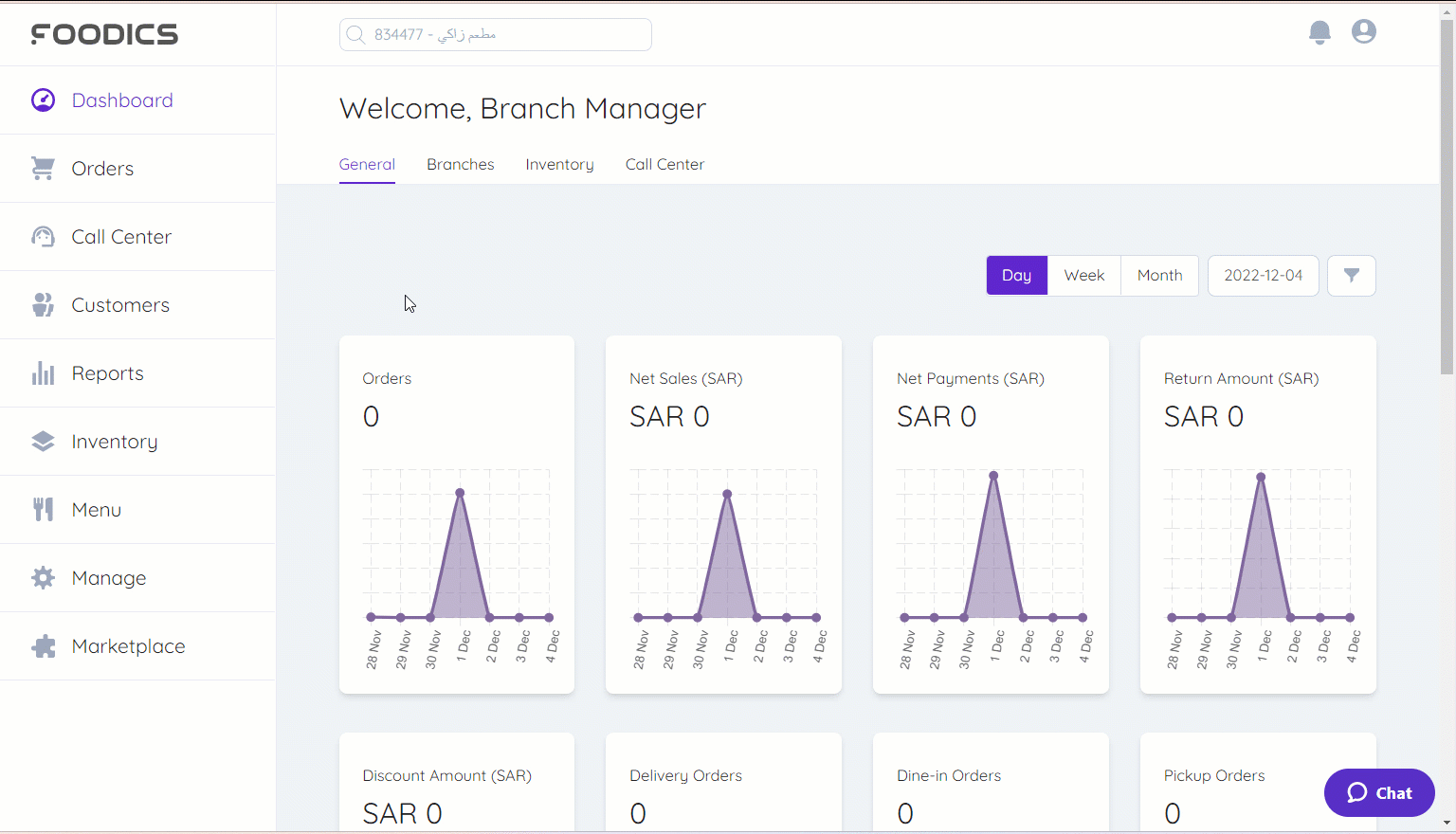Click the Inventory layers icon
The image size is (1456, 834).
(44, 442)
